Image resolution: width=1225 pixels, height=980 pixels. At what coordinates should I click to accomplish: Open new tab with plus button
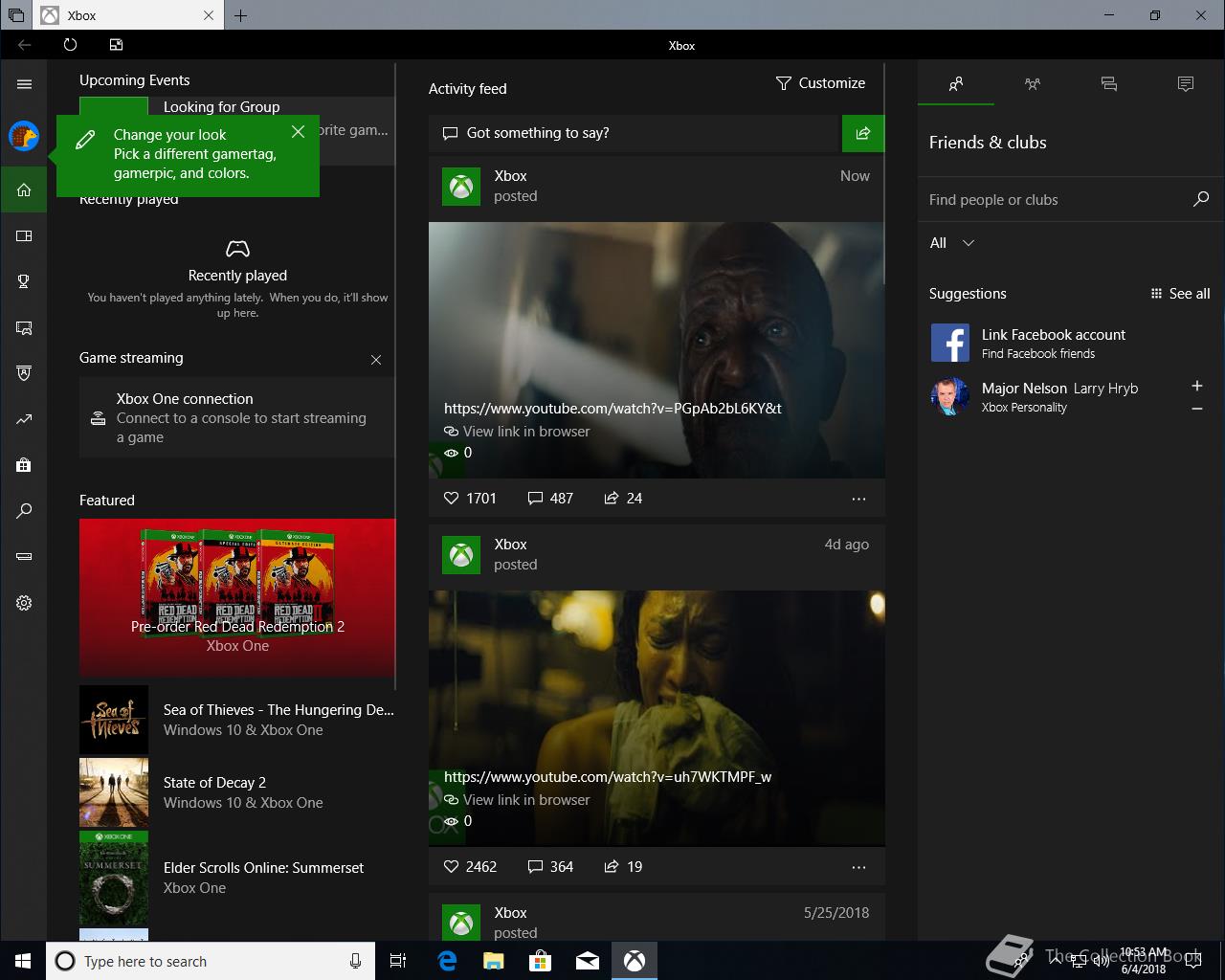tap(240, 15)
